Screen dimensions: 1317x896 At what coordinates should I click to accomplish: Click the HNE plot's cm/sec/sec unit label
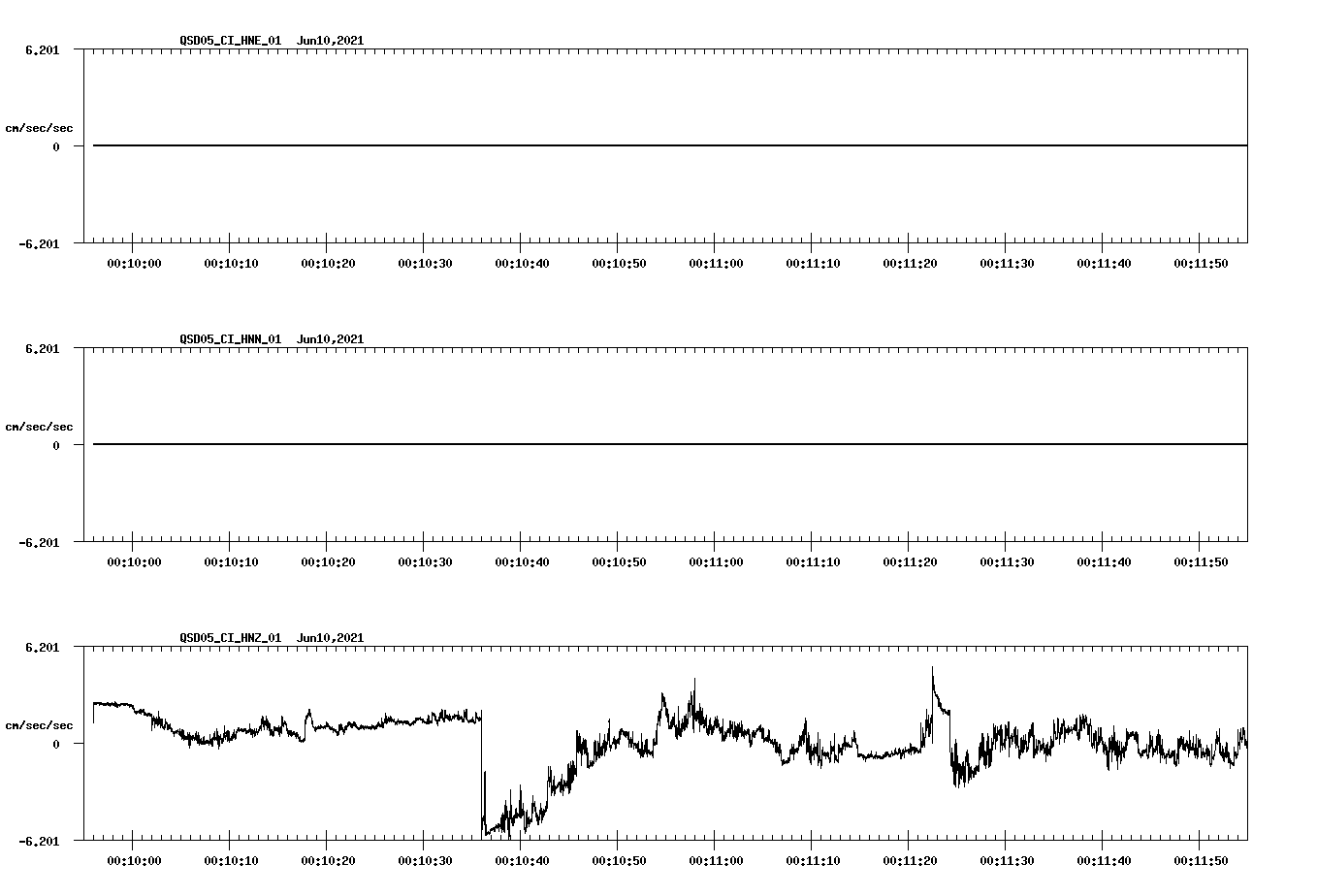click(39, 128)
